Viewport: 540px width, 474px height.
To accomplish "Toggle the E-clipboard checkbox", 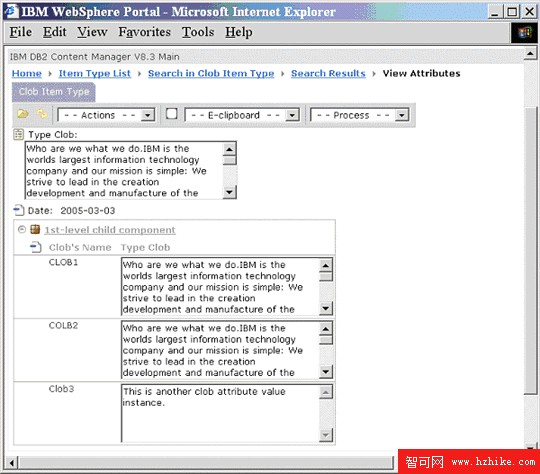I will (x=172, y=114).
